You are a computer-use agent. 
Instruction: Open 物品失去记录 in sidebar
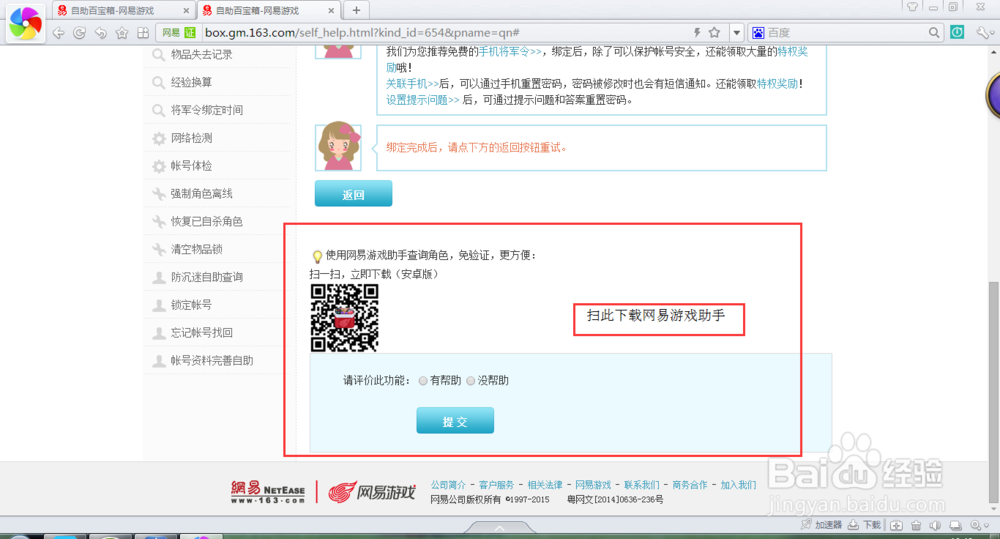pos(202,55)
